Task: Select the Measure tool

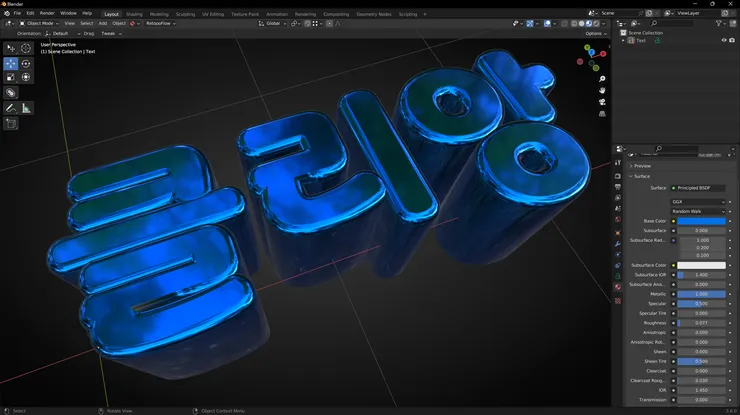Action: click(26, 108)
